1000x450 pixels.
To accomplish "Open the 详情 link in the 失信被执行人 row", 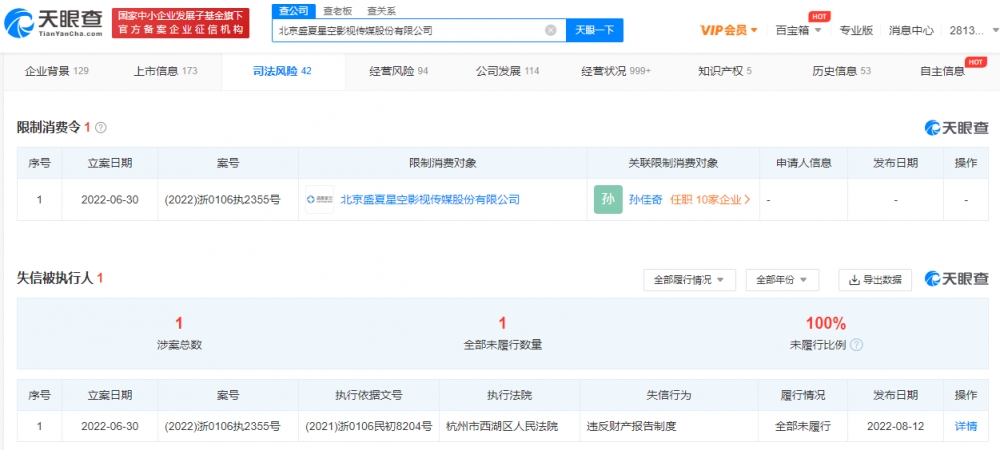I will (966, 426).
